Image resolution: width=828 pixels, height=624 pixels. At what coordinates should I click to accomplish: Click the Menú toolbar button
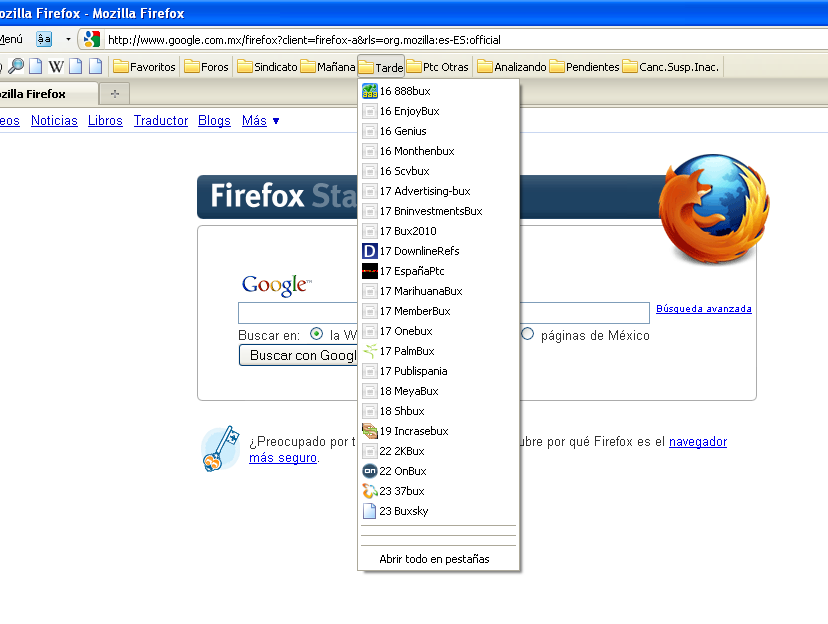click(x=11, y=39)
